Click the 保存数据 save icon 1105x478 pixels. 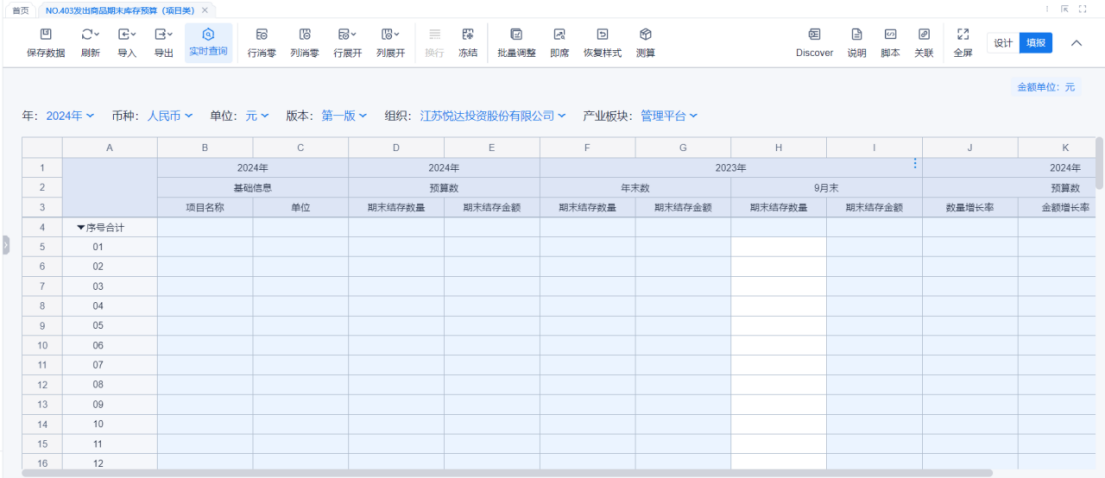(45, 35)
